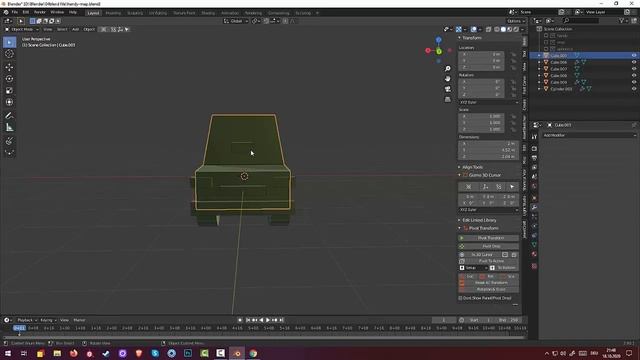The height and width of the screenshot is (360, 640).
Task: Hide Cube.006 via eye icon
Action: pyautogui.click(x=634, y=62)
